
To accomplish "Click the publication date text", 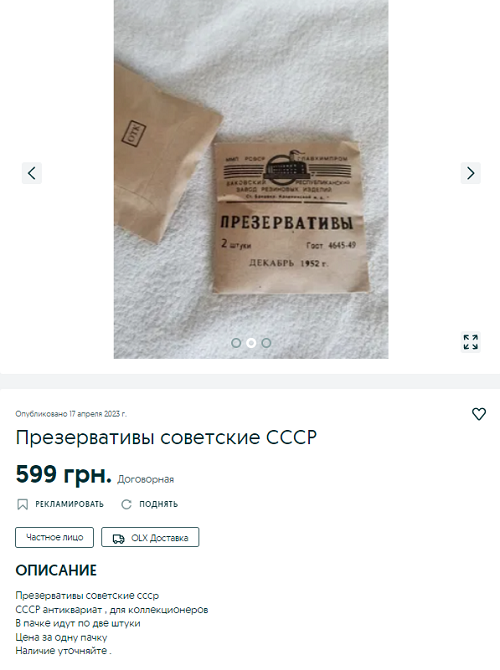I will click(x=71, y=414).
